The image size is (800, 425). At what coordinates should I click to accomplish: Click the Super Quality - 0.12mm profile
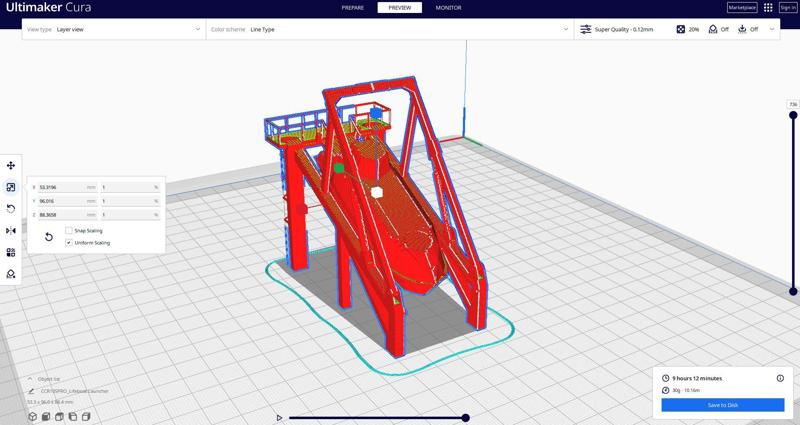pyautogui.click(x=623, y=30)
